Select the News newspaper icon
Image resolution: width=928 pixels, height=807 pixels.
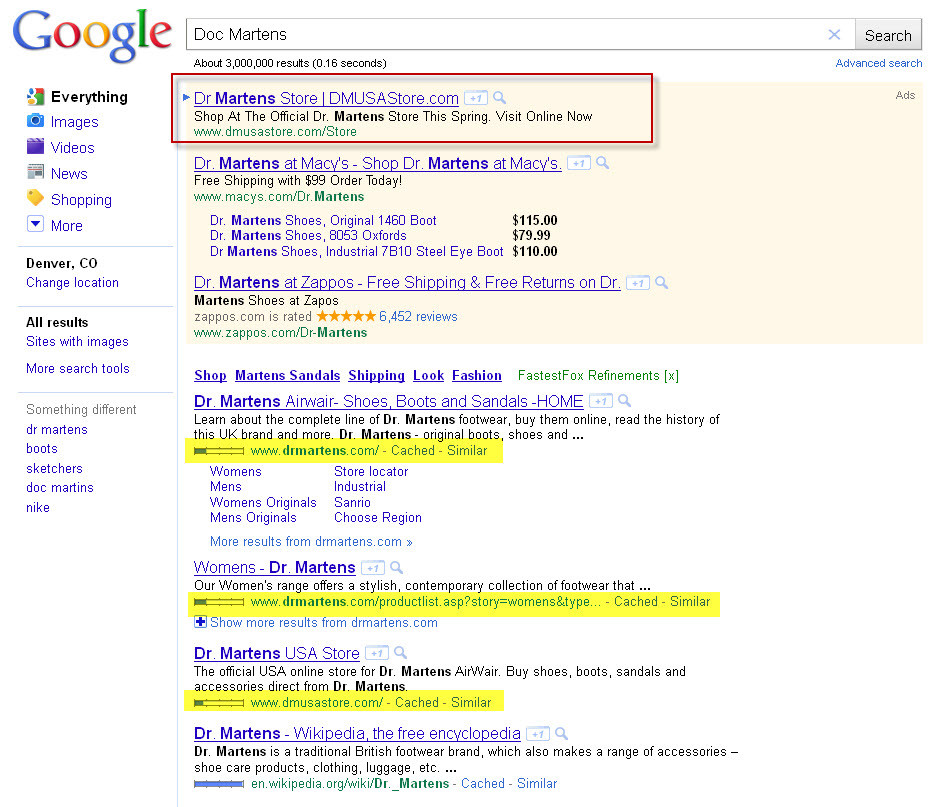(36, 172)
